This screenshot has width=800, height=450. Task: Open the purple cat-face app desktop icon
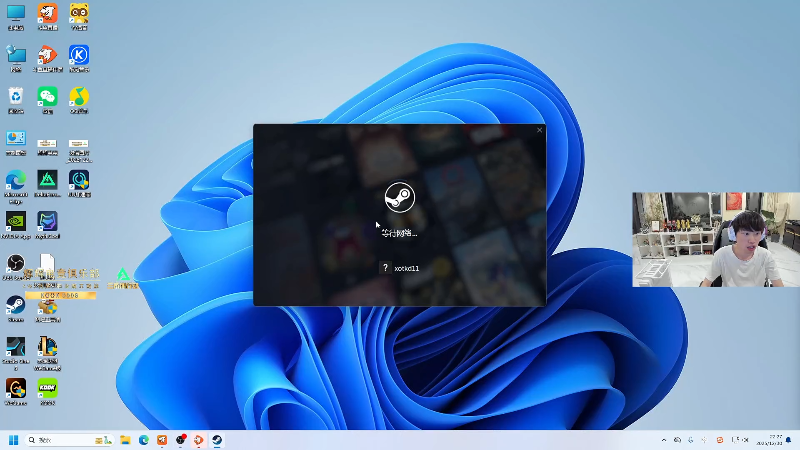[47, 226]
